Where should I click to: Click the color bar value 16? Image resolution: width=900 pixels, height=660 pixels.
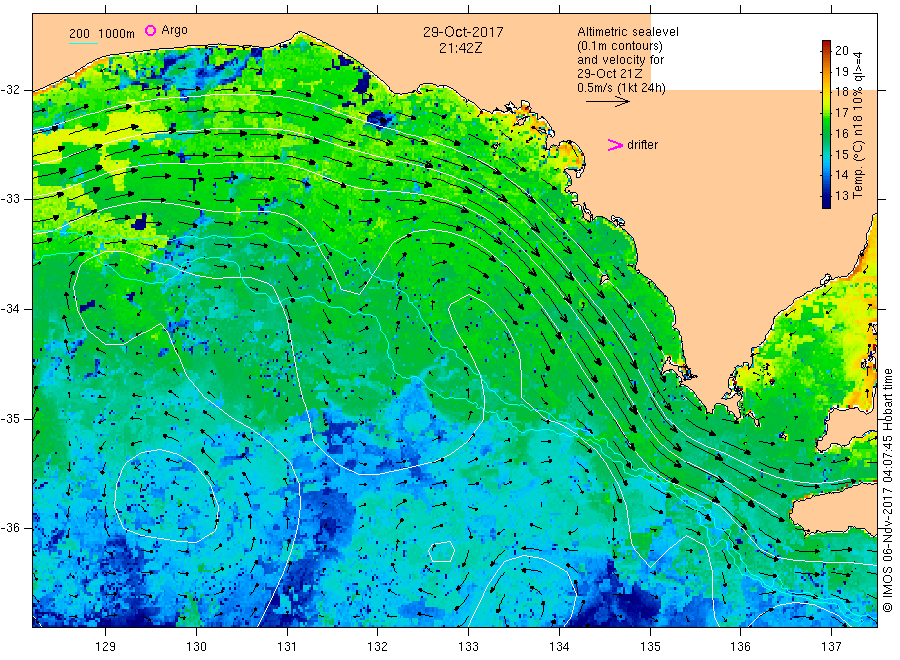click(842, 133)
